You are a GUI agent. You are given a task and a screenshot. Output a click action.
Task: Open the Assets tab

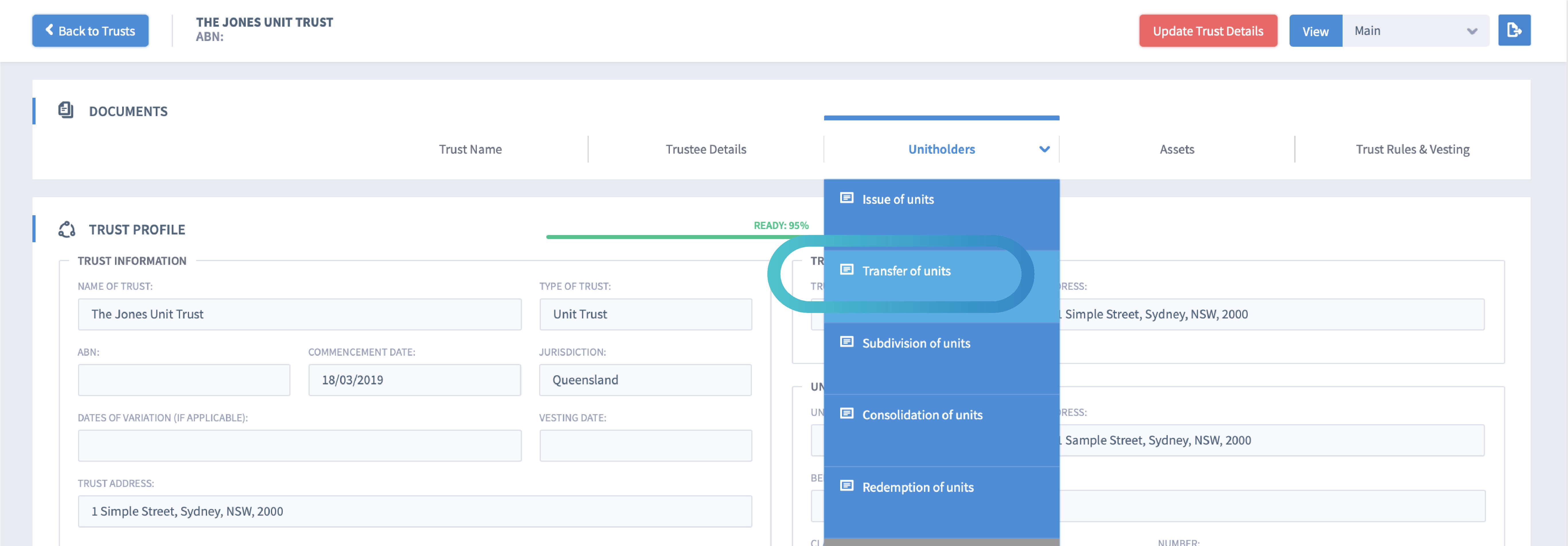pos(1177,149)
